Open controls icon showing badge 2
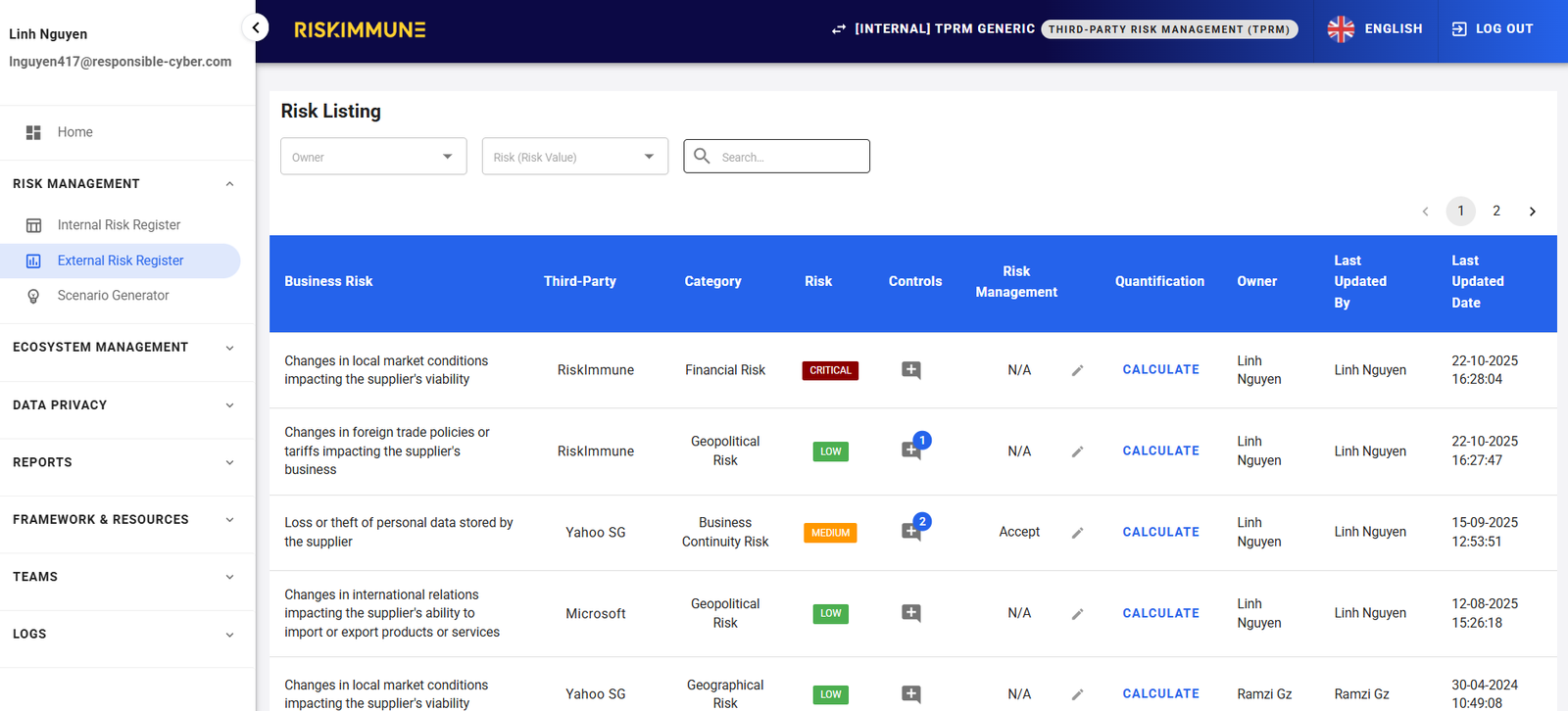1568x711 pixels. click(x=911, y=532)
